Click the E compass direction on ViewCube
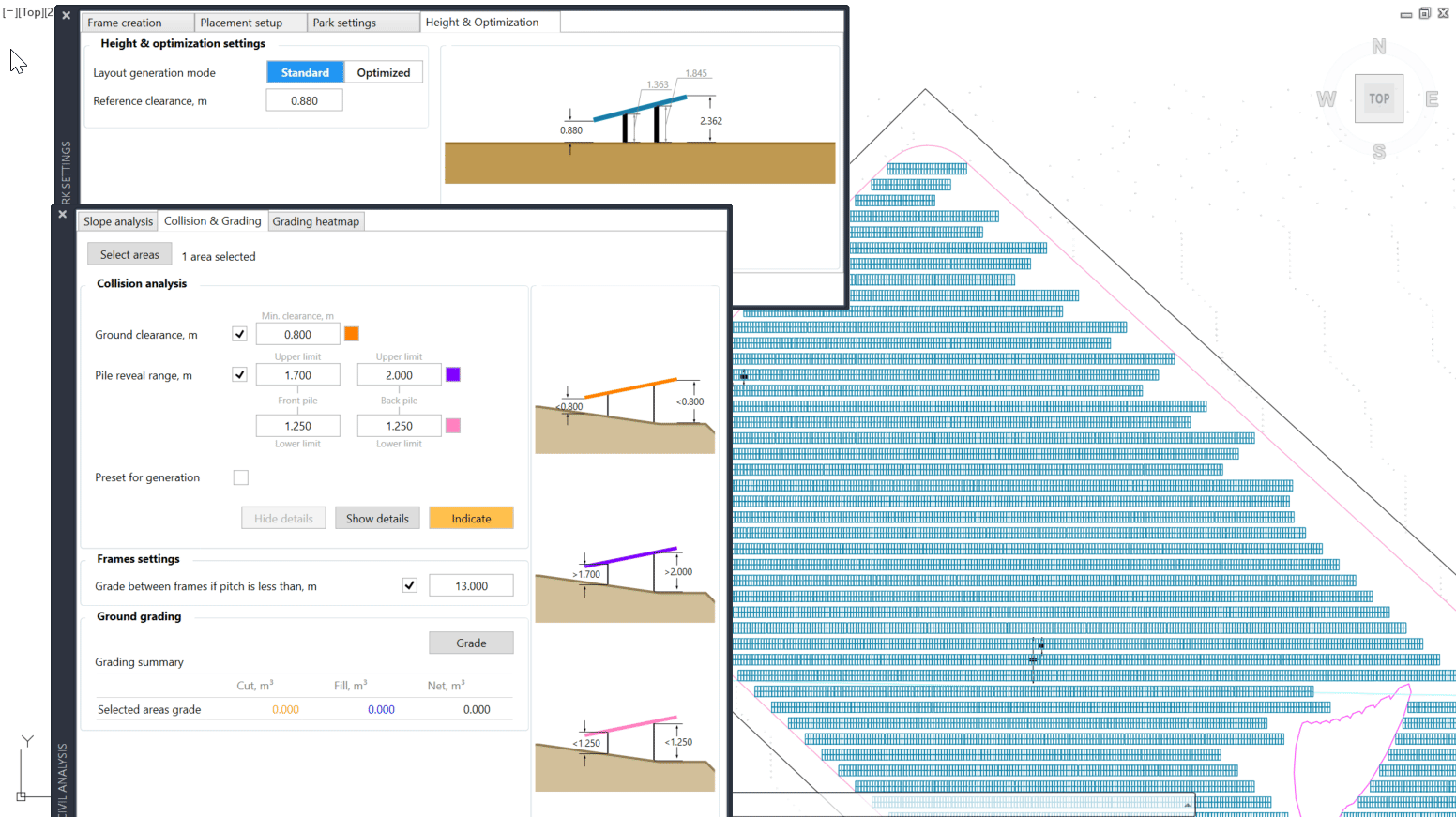 click(1432, 98)
